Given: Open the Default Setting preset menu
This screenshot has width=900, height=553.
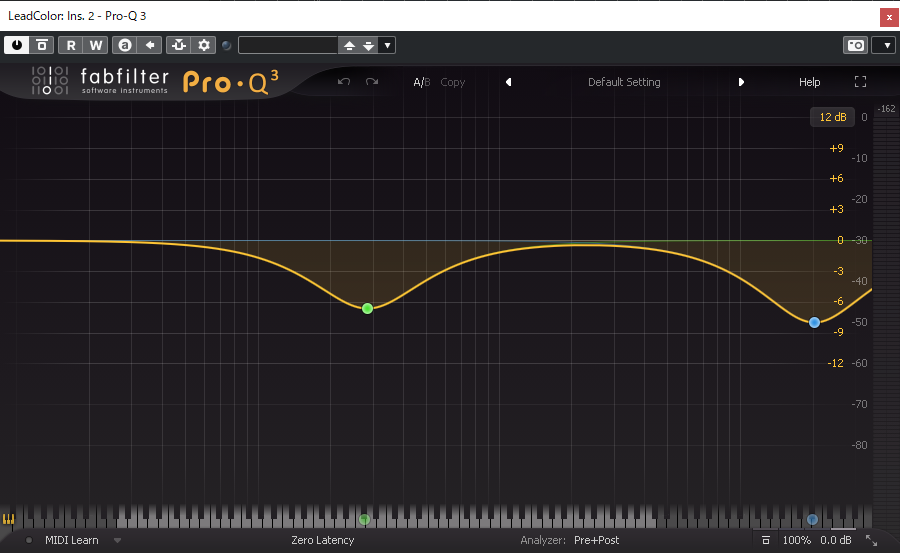Looking at the screenshot, I should [624, 82].
